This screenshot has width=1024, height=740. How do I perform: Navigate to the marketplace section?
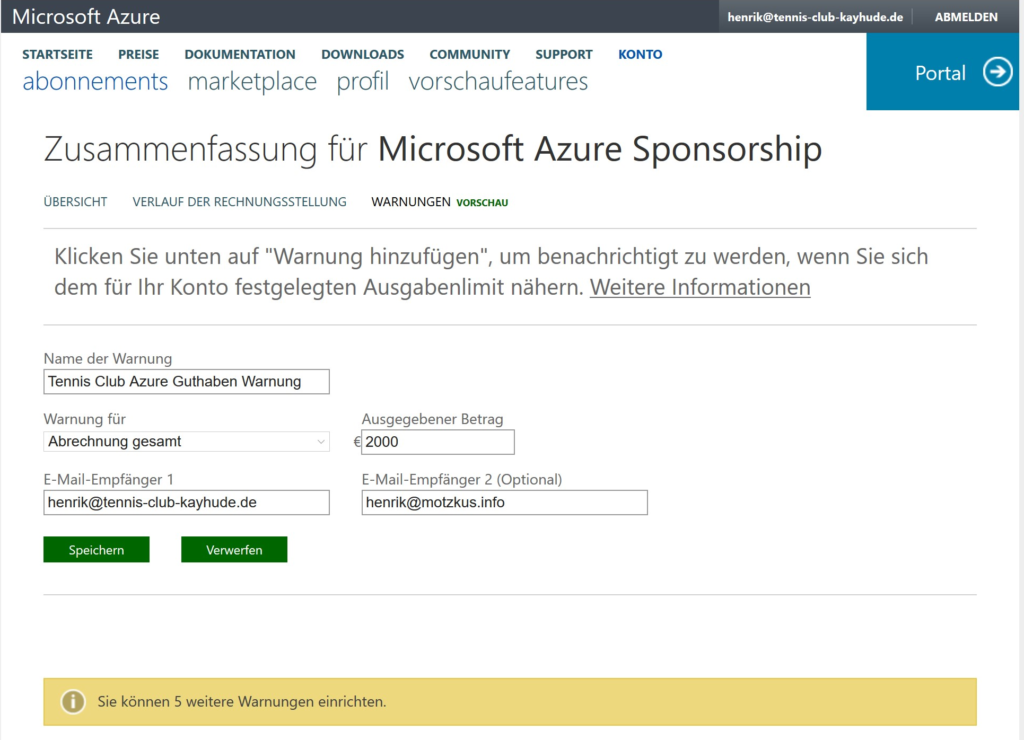[252, 82]
